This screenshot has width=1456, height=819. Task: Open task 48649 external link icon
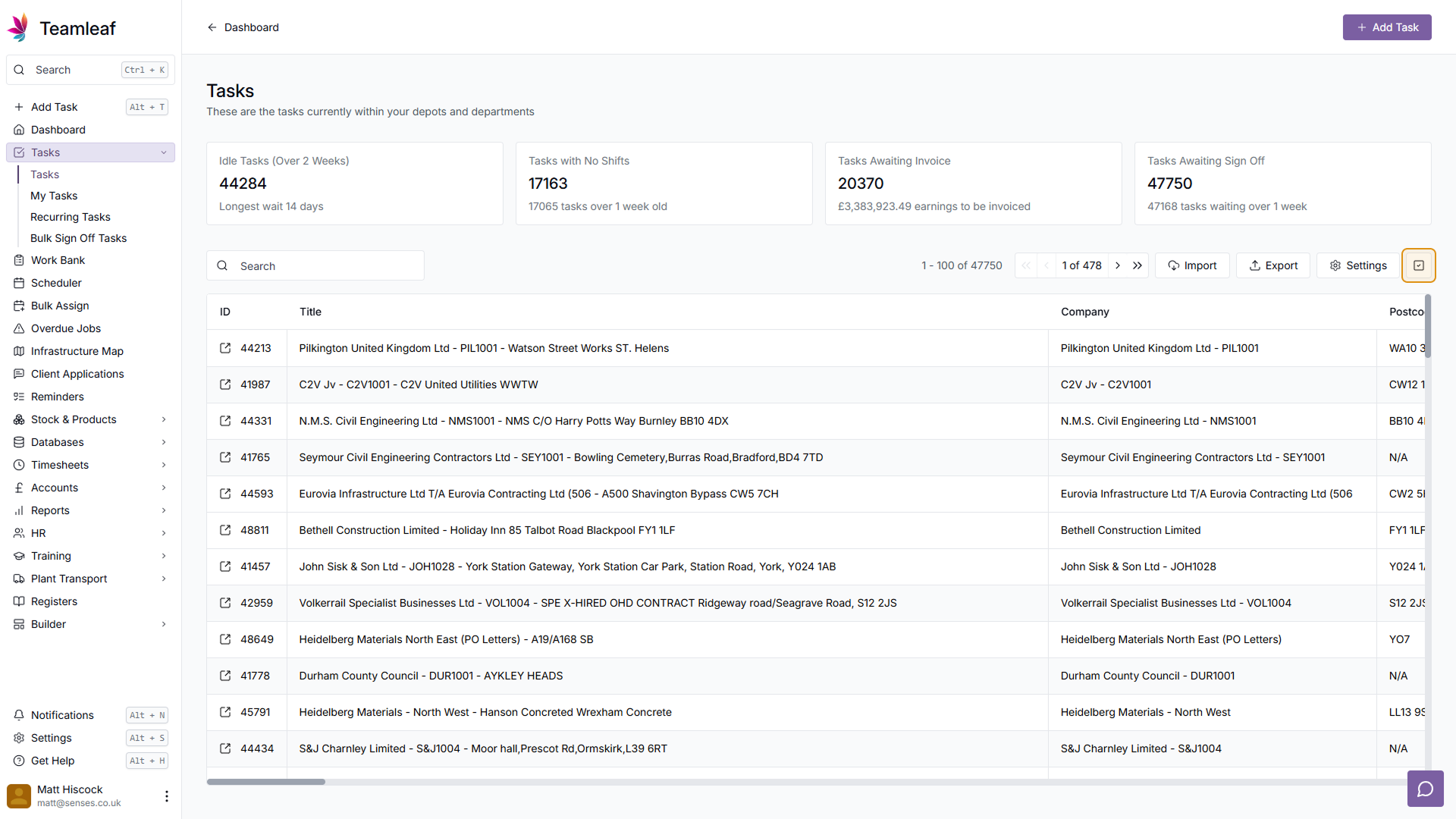[x=225, y=639]
